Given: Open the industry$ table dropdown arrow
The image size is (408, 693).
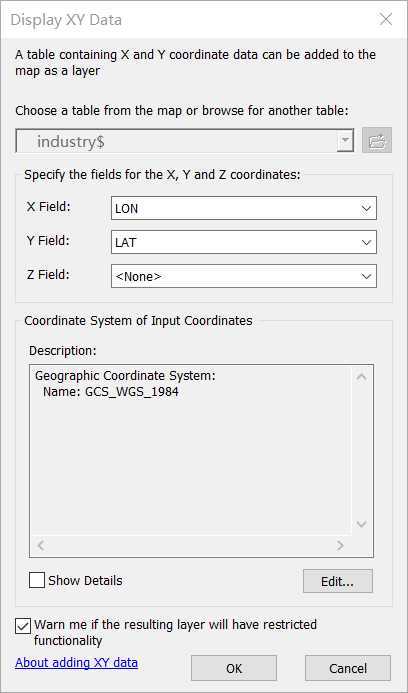Looking at the screenshot, I should [346, 141].
